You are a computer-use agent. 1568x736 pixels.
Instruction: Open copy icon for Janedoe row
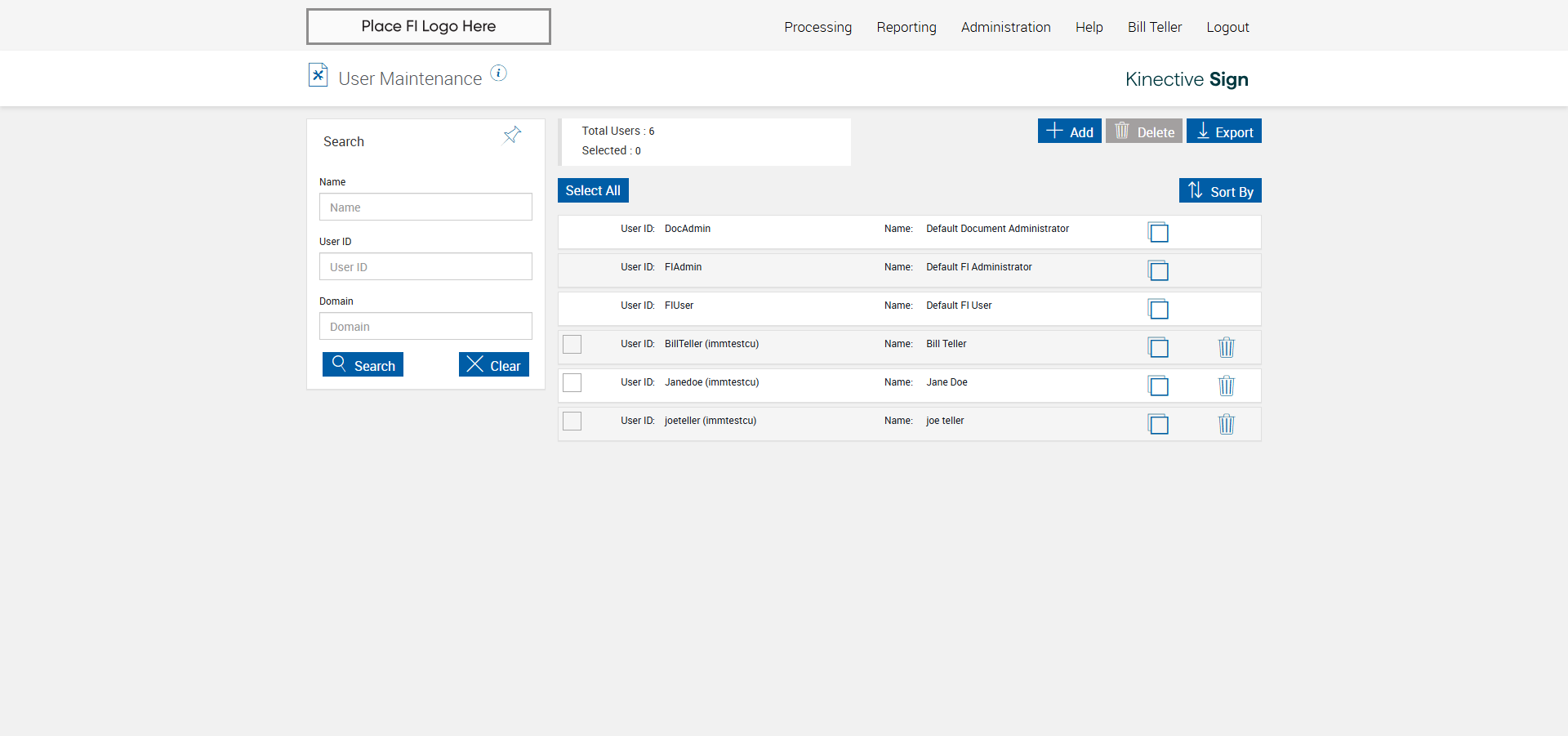pos(1158,386)
